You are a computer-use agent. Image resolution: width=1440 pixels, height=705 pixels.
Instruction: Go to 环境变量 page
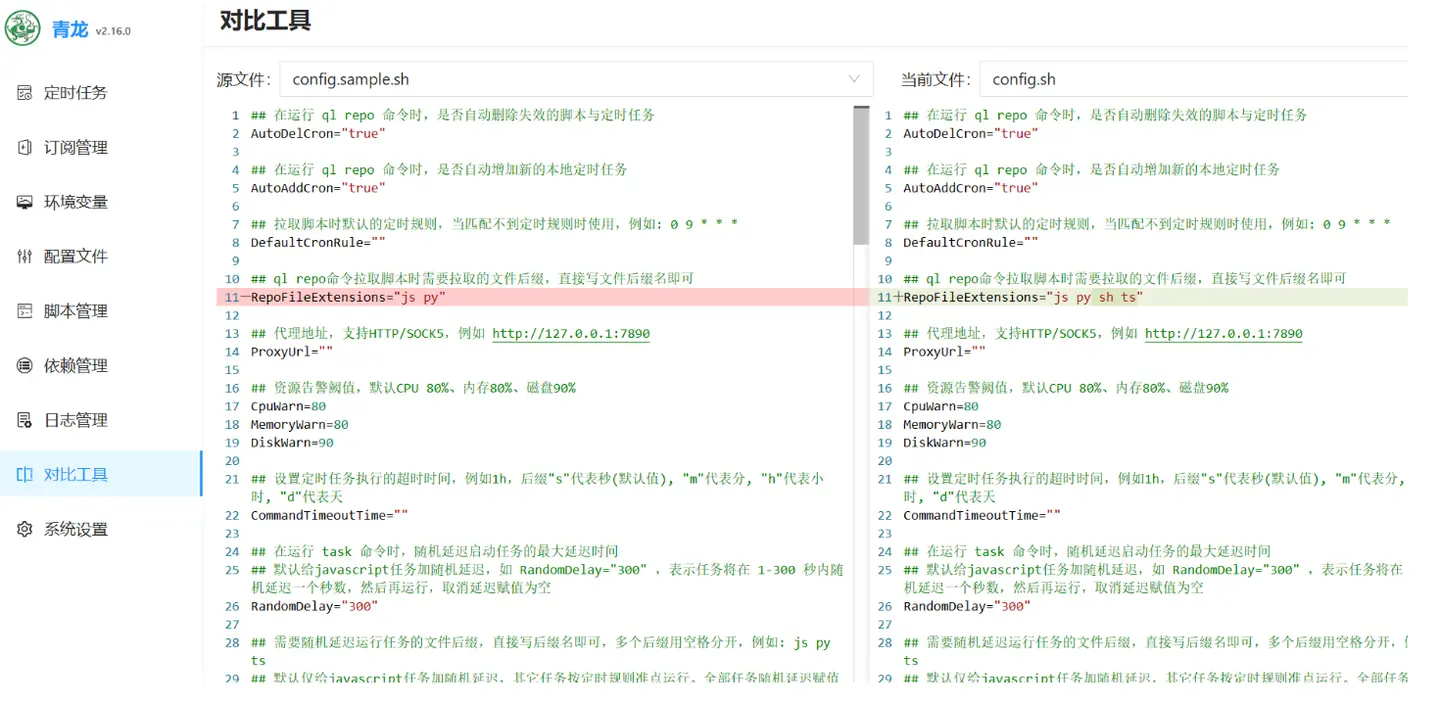[100, 202]
